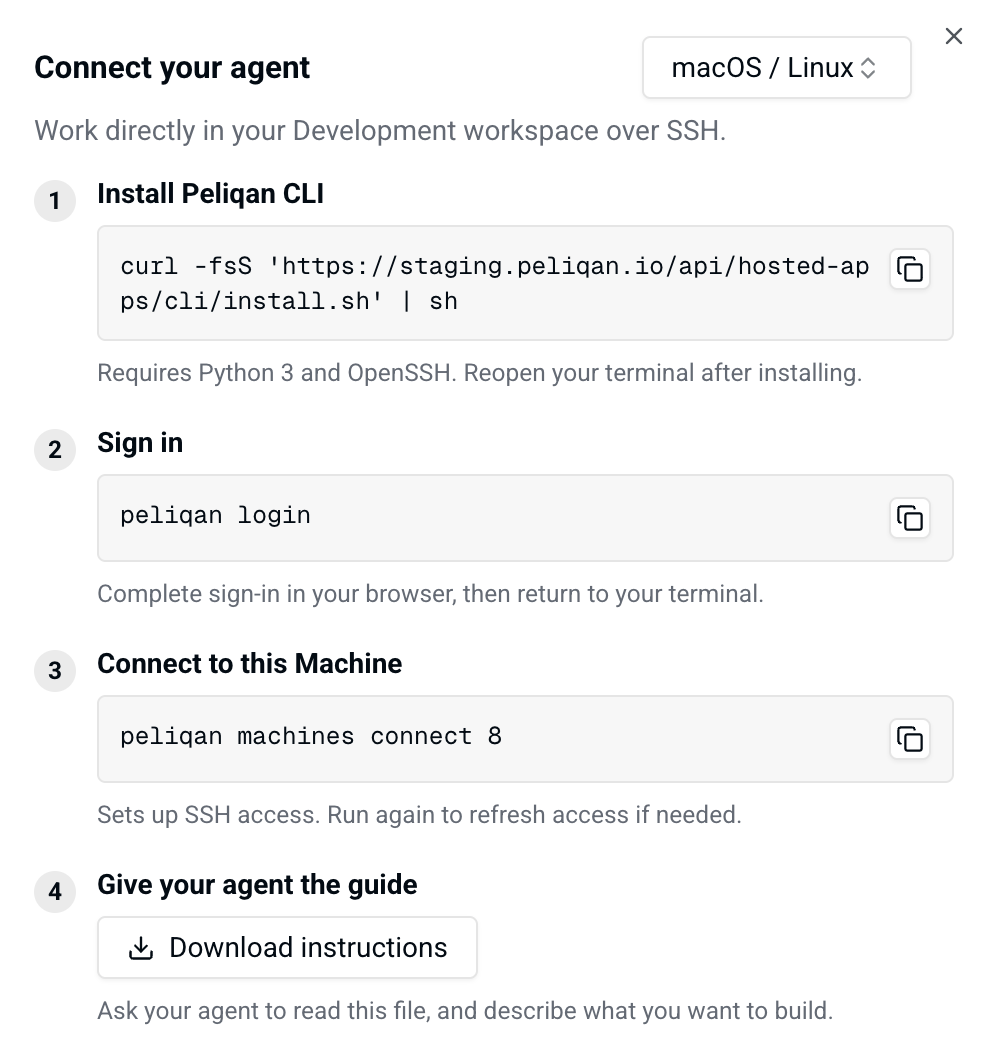Screen dimensions: 994x1062
Task: Click the Connect your agent title
Action: [172, 68]
